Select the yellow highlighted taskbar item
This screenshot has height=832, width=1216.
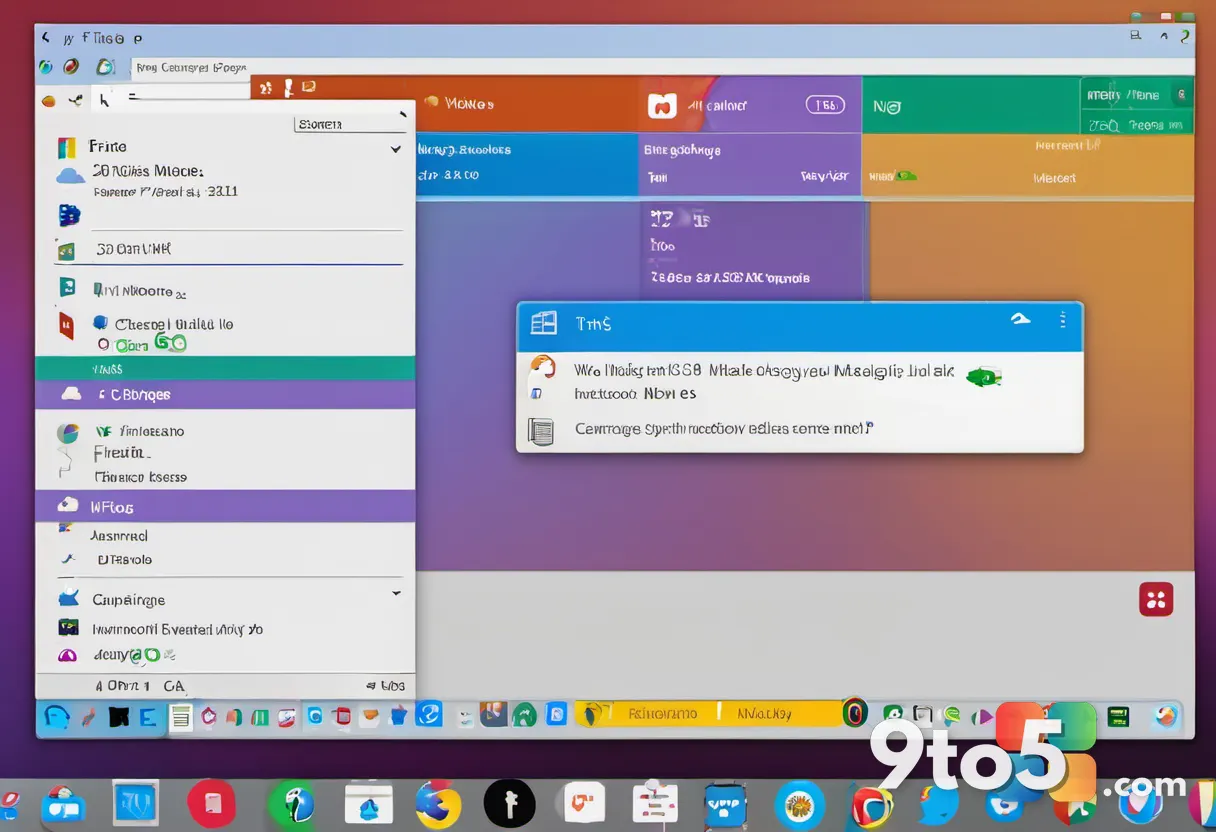tap(708, 714)
